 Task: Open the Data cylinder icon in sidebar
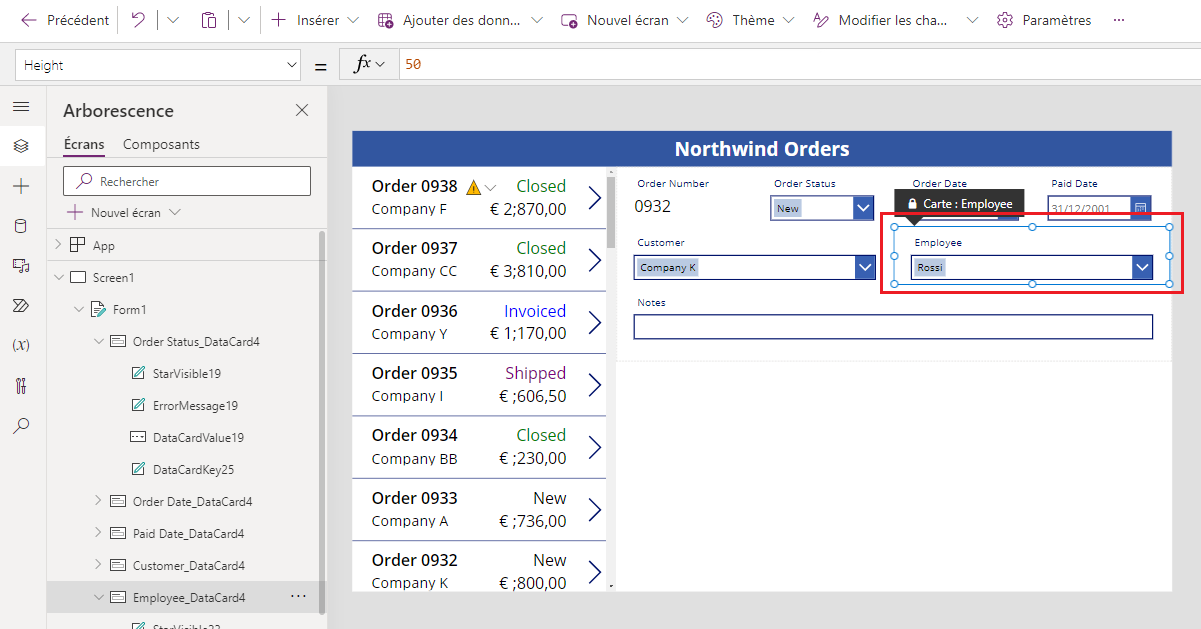[x=21, y=226]
